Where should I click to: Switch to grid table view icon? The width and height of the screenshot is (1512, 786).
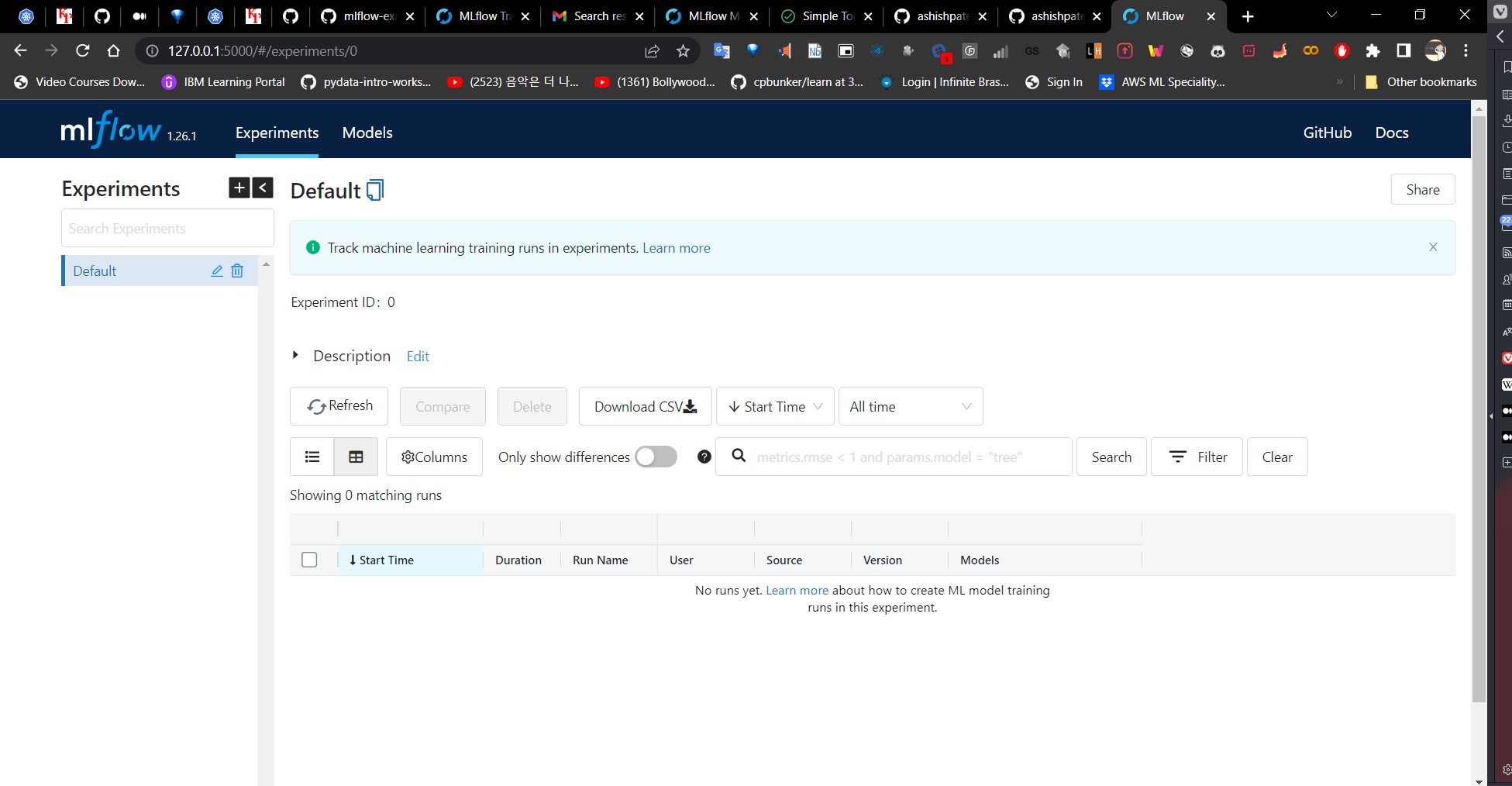coord(356,457)
